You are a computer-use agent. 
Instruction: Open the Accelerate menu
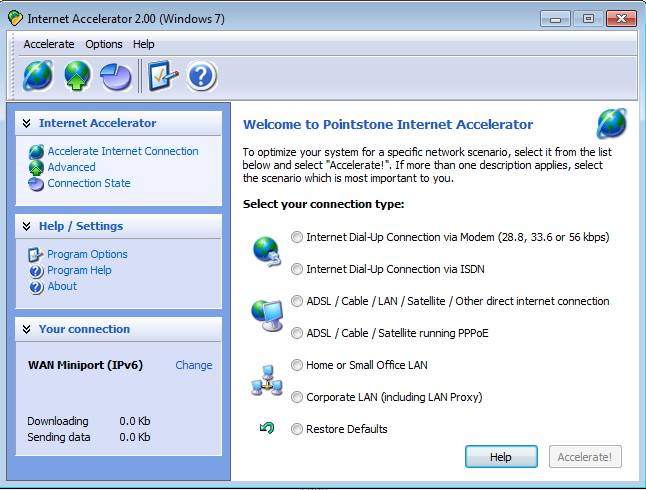click(49, 44)
